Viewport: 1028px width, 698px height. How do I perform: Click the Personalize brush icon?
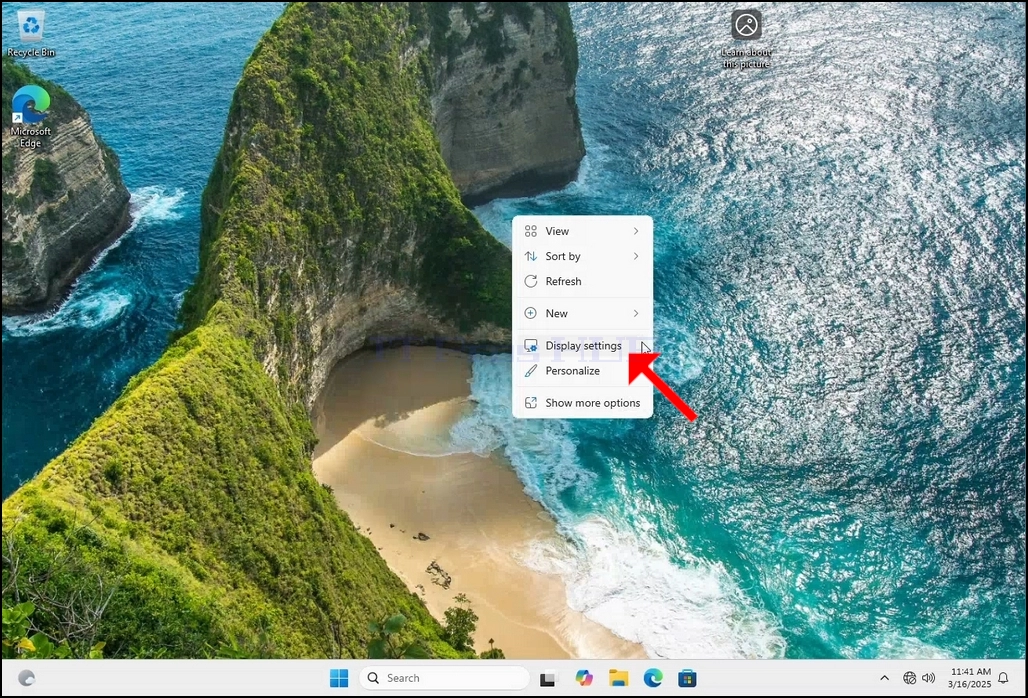pos(530,371)
